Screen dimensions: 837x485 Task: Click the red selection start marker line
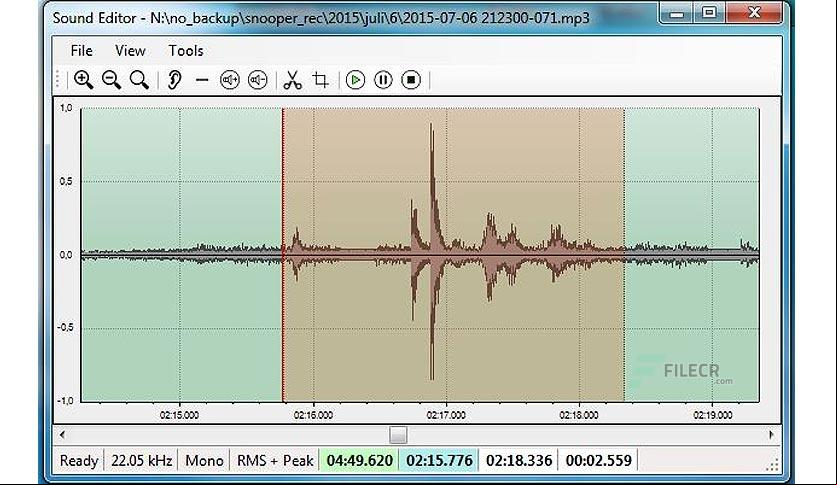[283, 255]
